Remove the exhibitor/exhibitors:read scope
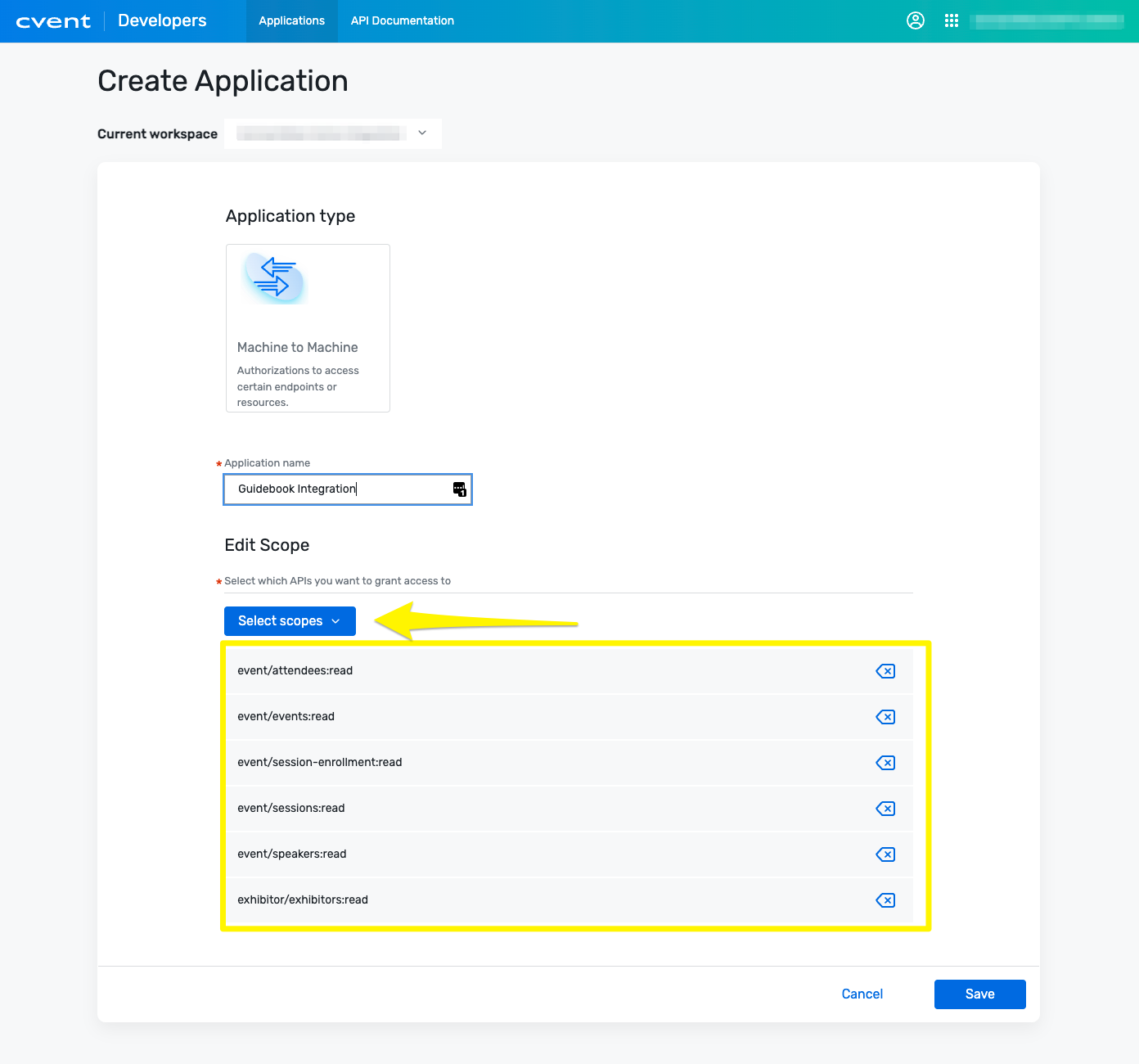This screenshot has height=1064, width=1139. pos(885,900)
